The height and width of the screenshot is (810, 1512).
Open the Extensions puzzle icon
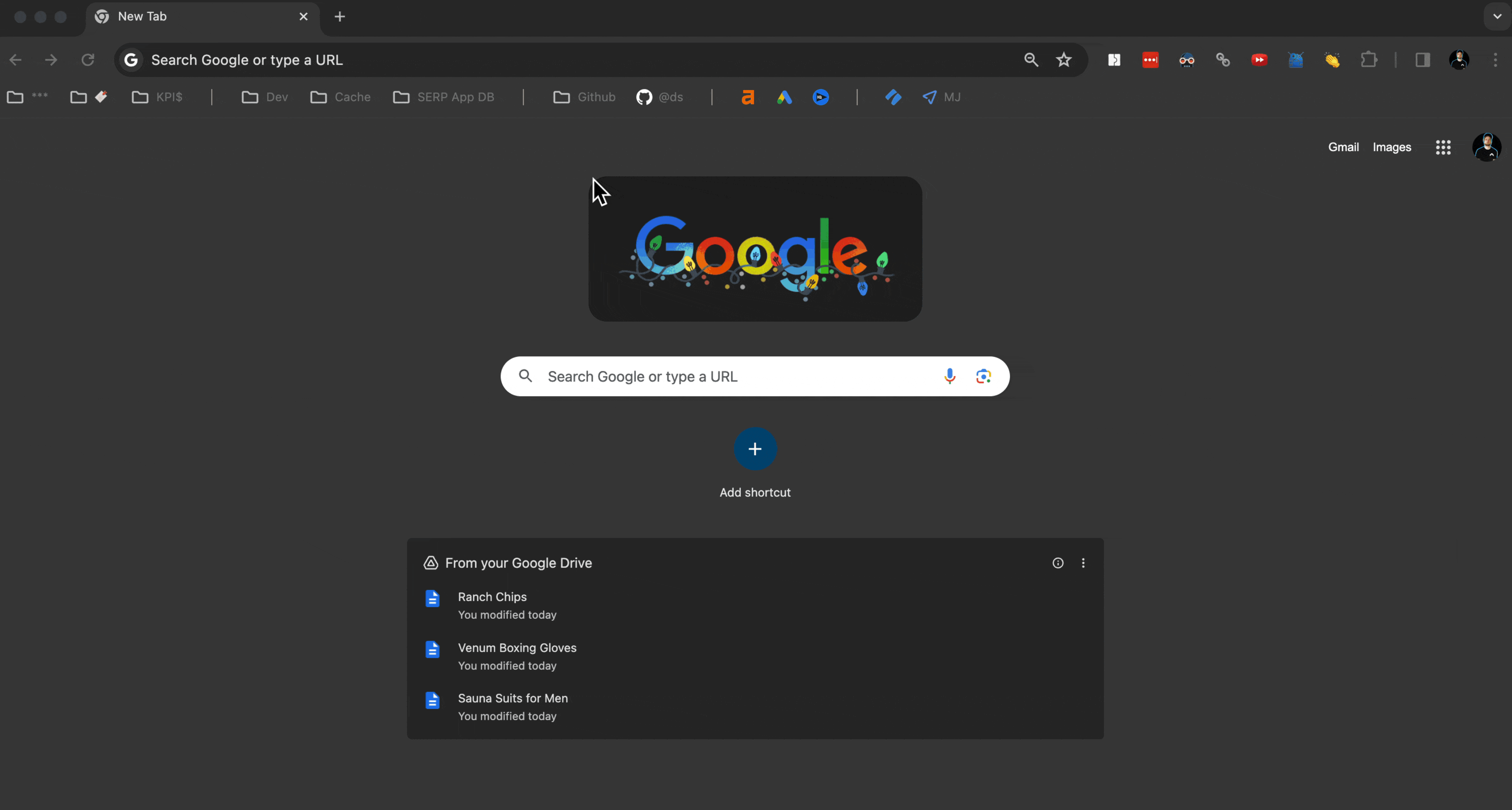(1368, 60)
